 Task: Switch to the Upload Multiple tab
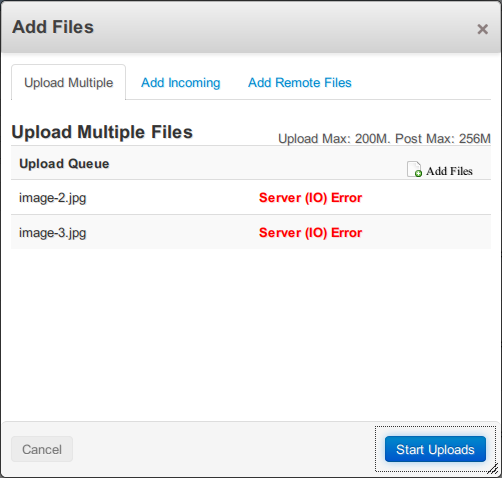[x=69, y=83]
